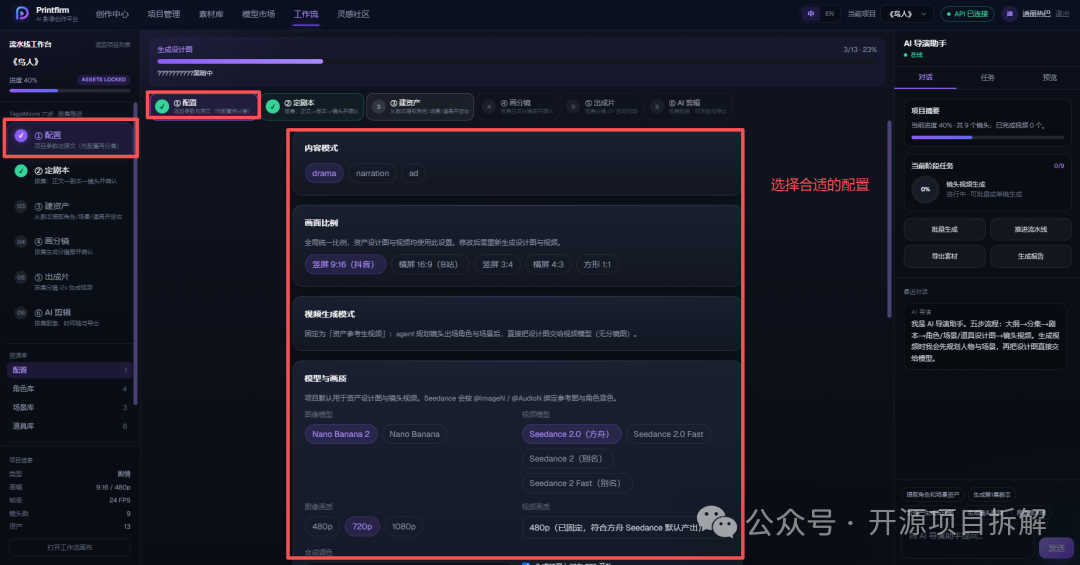Click the Printfirm logo icon
This screenshot has height=565, width=1080.
[21, 13]
